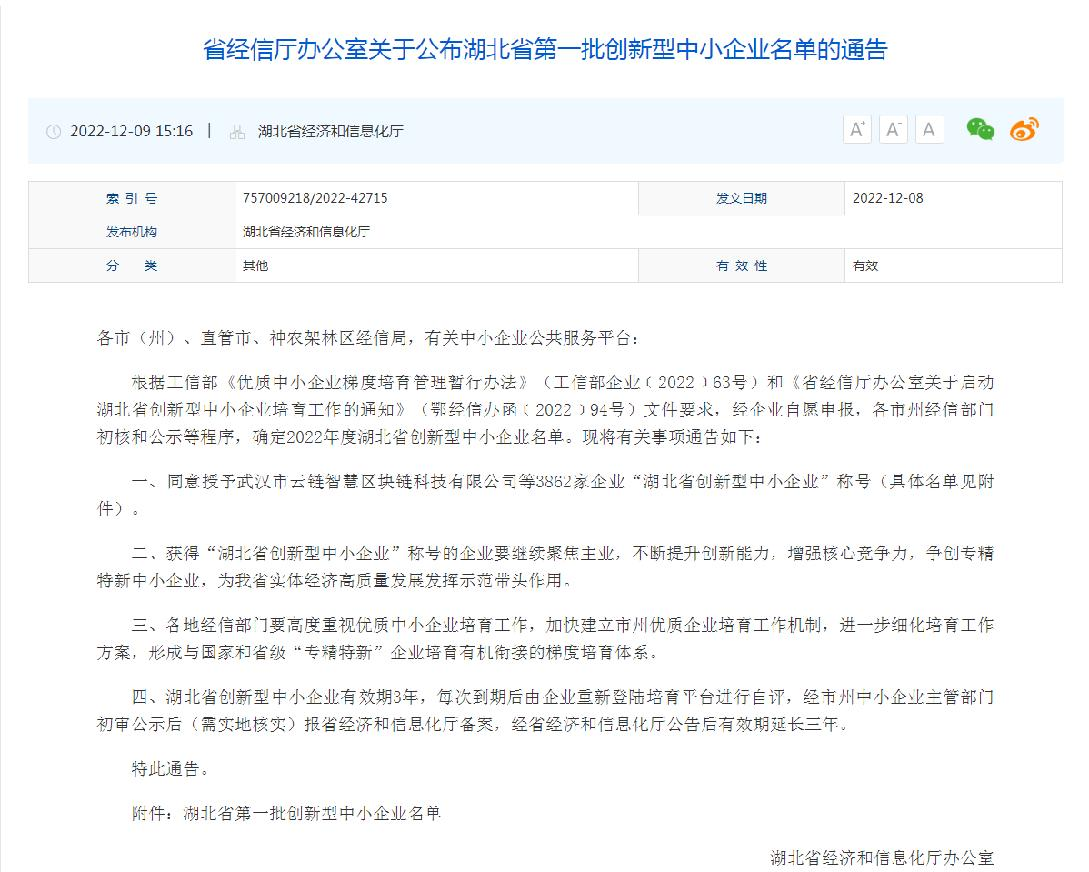Share the notice via Weibo icon
Screen dimensions: 1089x872
pos(1024,129)
